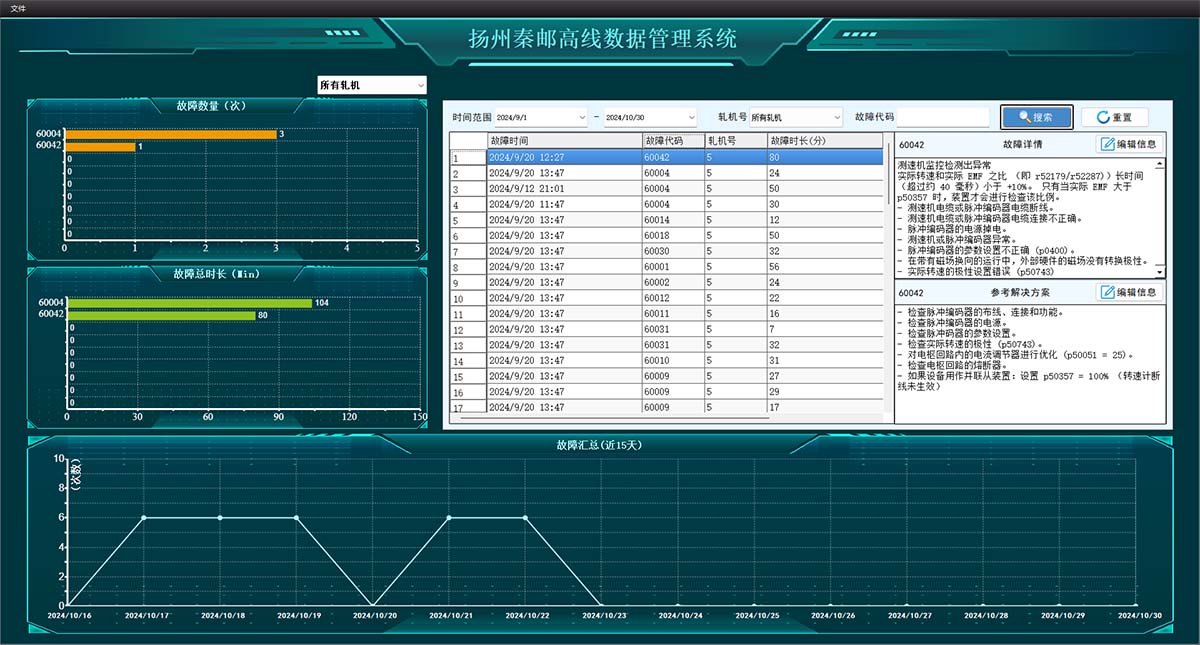Click the 故障详情 text scroll-up arrow
This screenshot has width=1200, height=645.
click(x=1160, y=163)
